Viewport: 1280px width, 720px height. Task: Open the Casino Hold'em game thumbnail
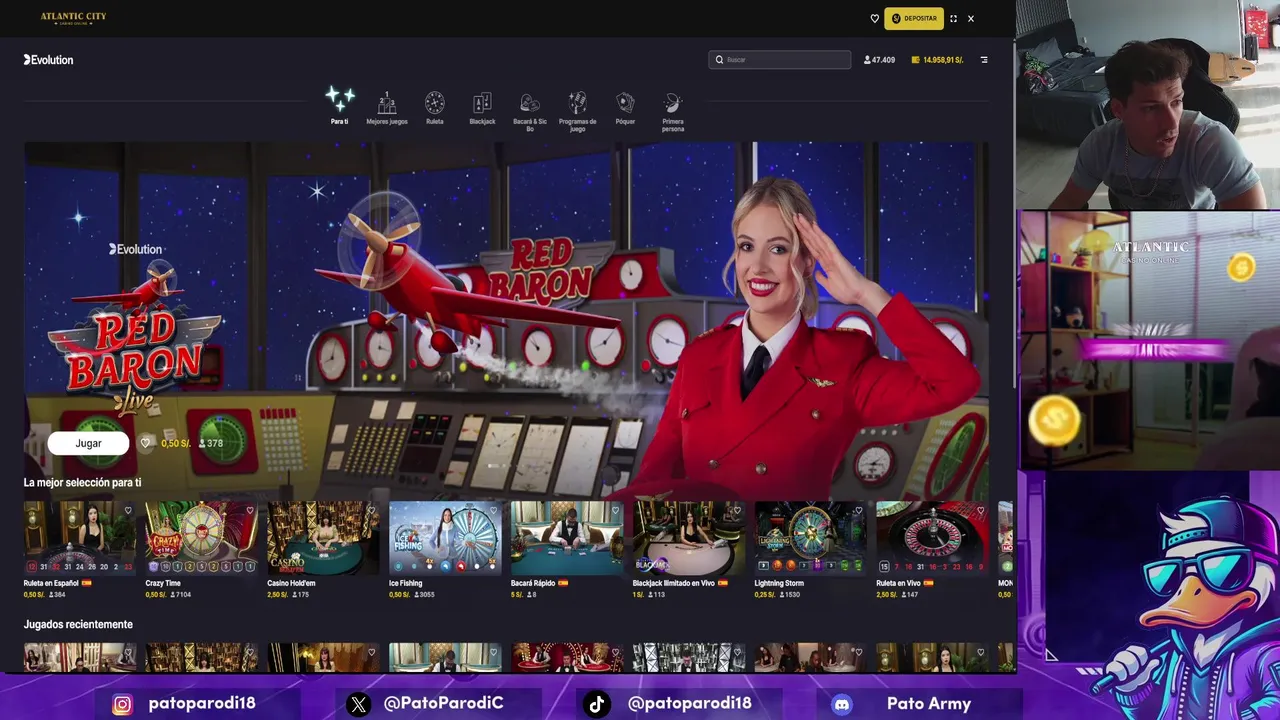(x=323, y=537)
